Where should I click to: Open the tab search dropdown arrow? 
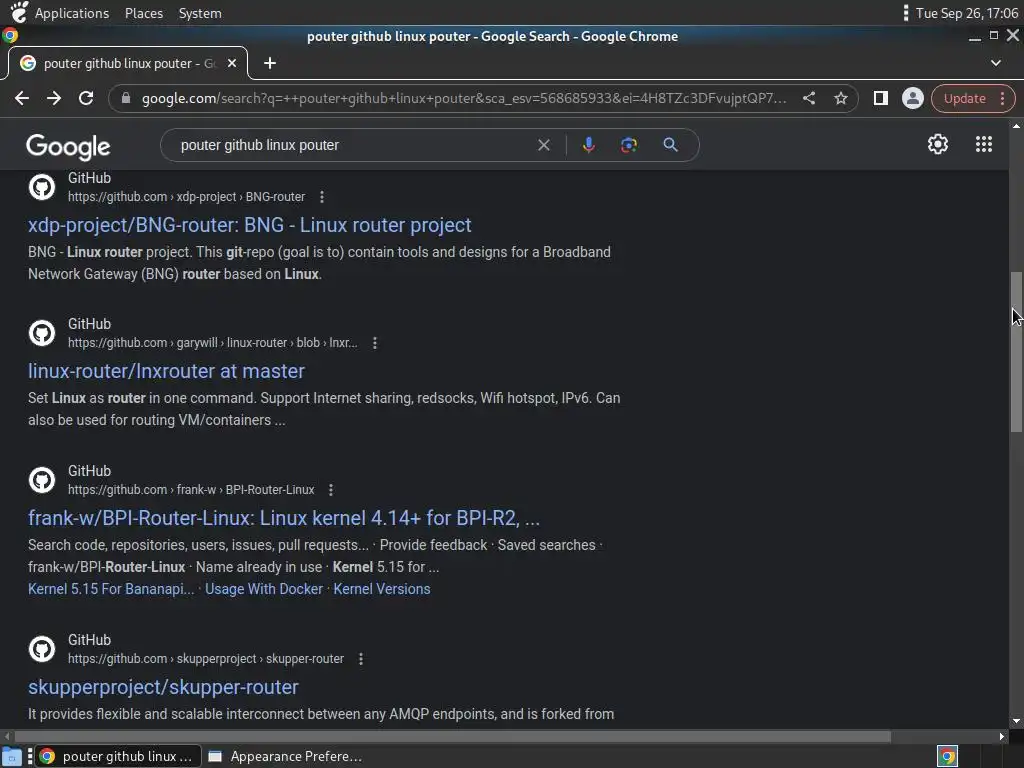point(995,63)
